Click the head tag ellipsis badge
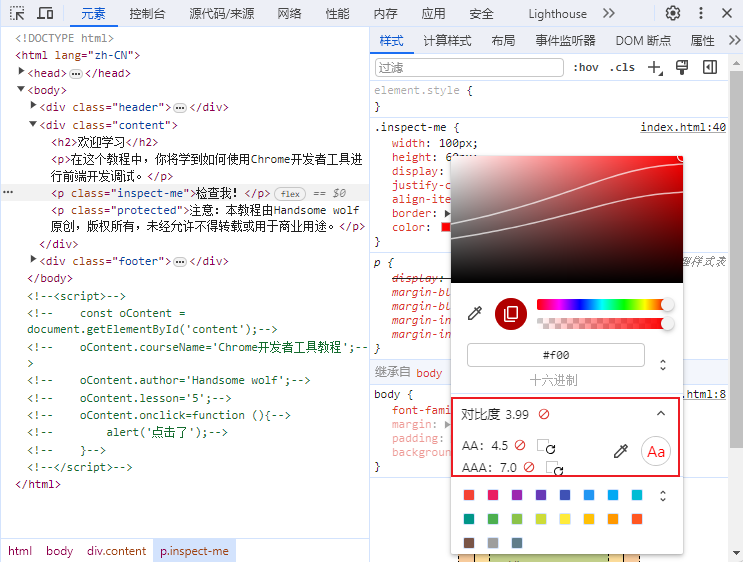 click(x=76, y=74)
